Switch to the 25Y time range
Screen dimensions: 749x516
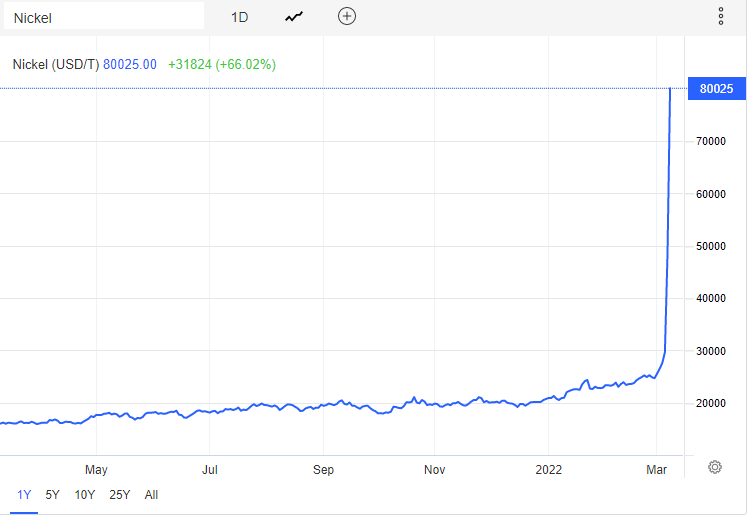coord(119,494)
